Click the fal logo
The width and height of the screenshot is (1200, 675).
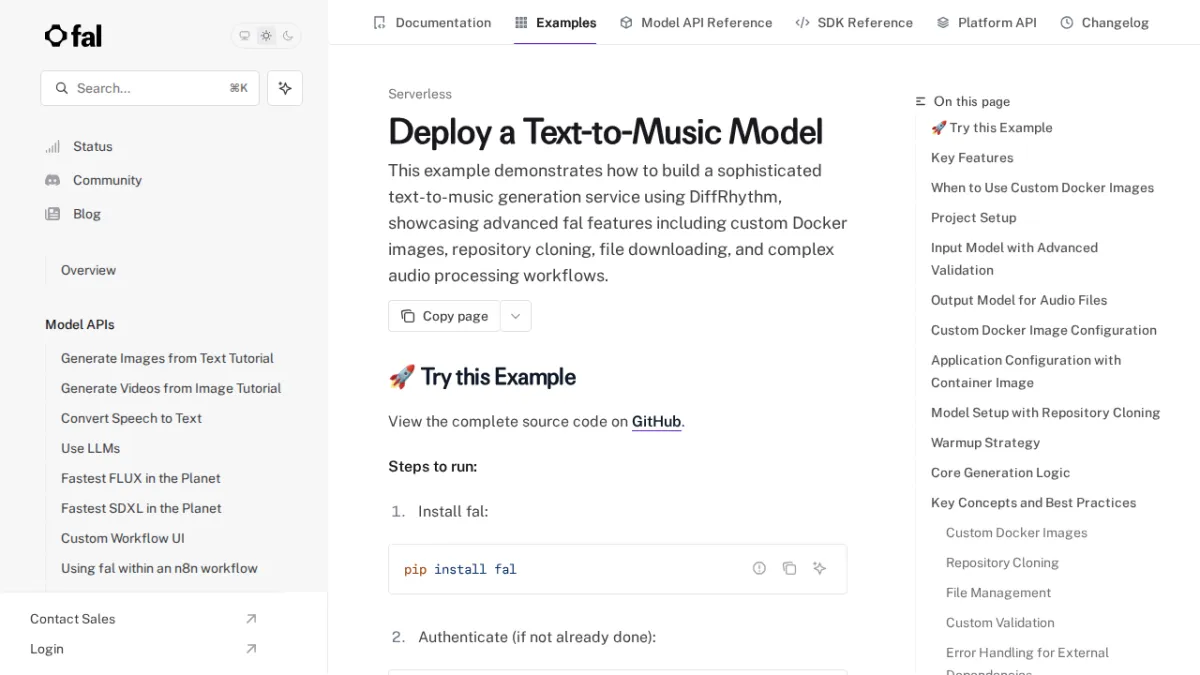[73, 36]
